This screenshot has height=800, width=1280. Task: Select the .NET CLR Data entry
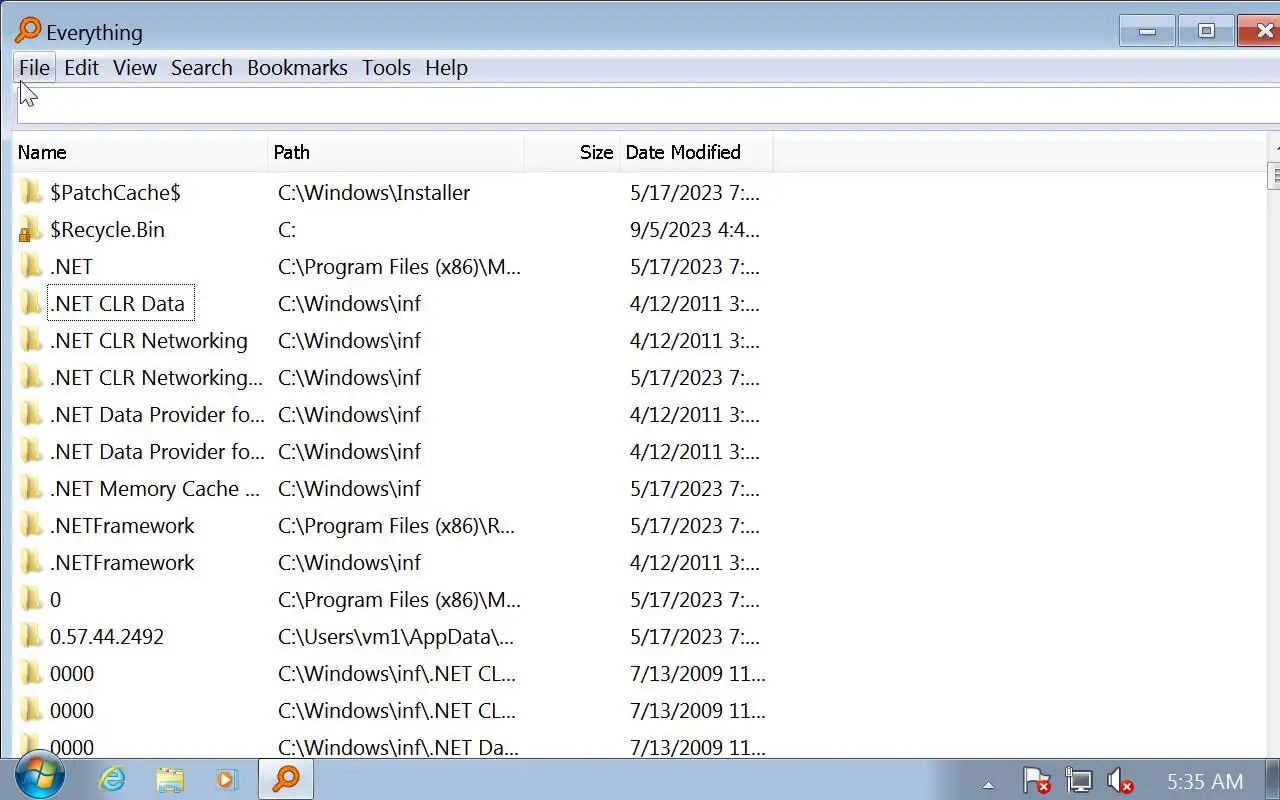point(118,304)
